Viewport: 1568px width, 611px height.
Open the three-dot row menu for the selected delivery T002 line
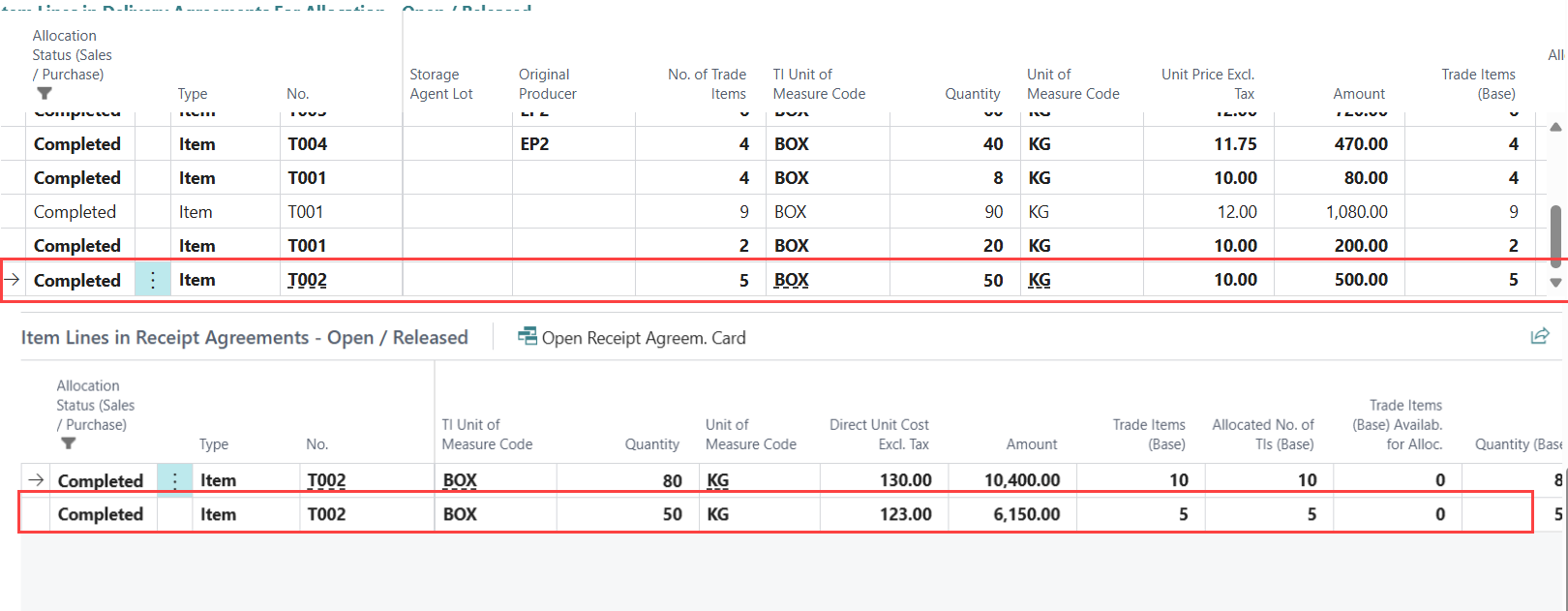pos(153,280)
